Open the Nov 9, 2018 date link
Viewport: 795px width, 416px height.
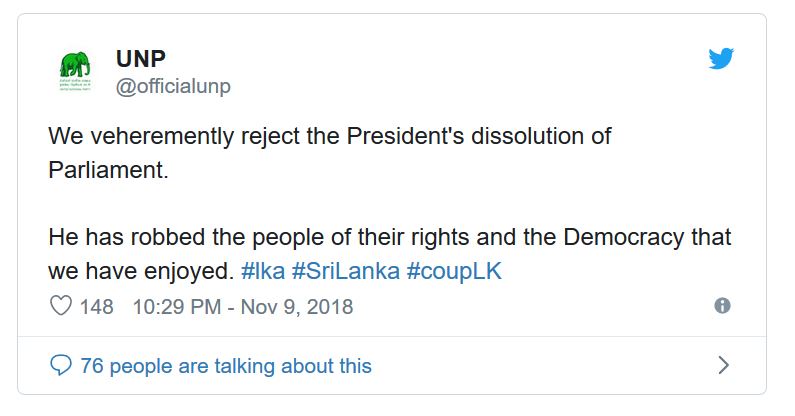click(x=296, y=307)
